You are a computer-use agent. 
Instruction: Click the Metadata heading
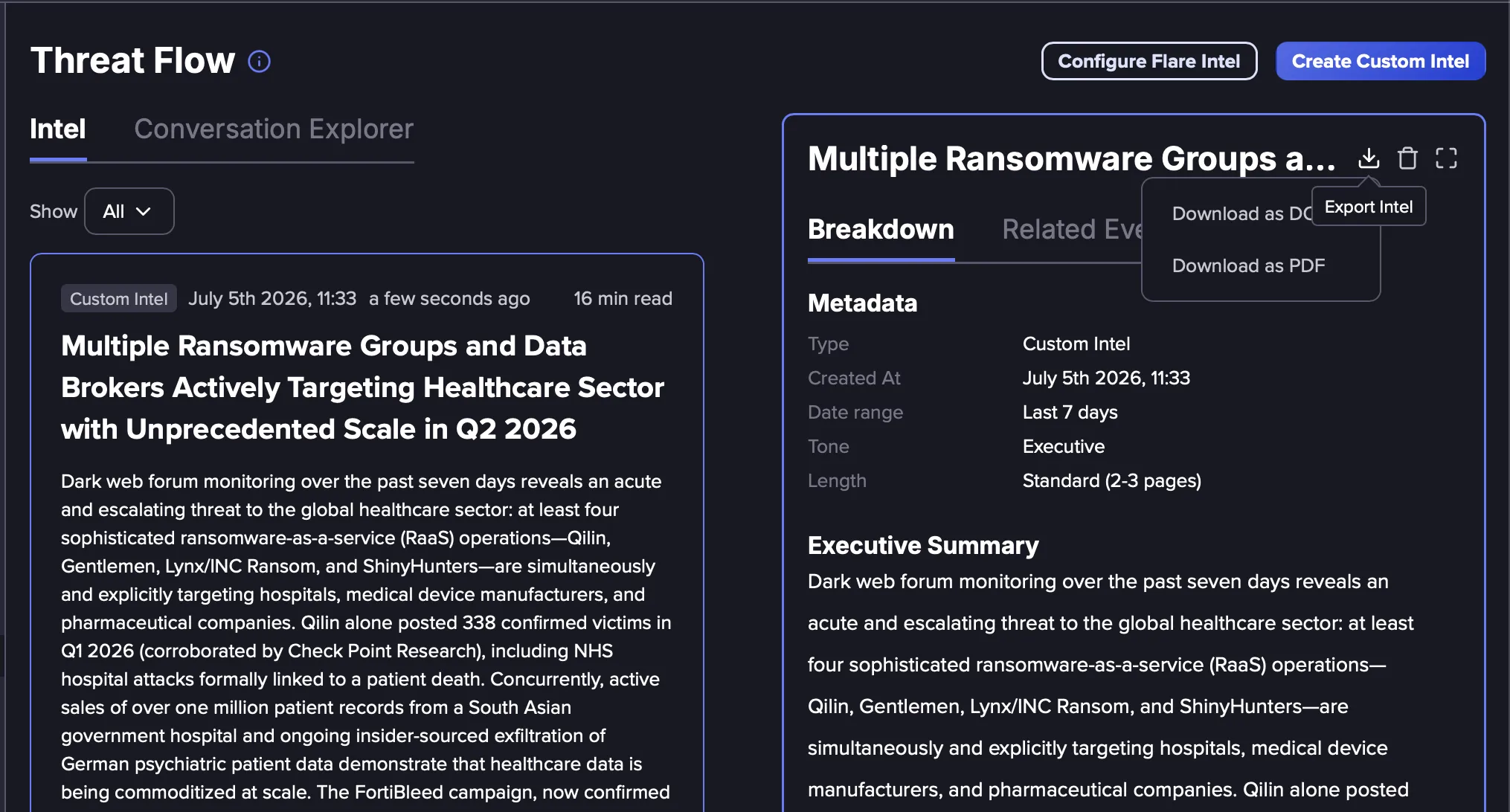coord(862,303)
